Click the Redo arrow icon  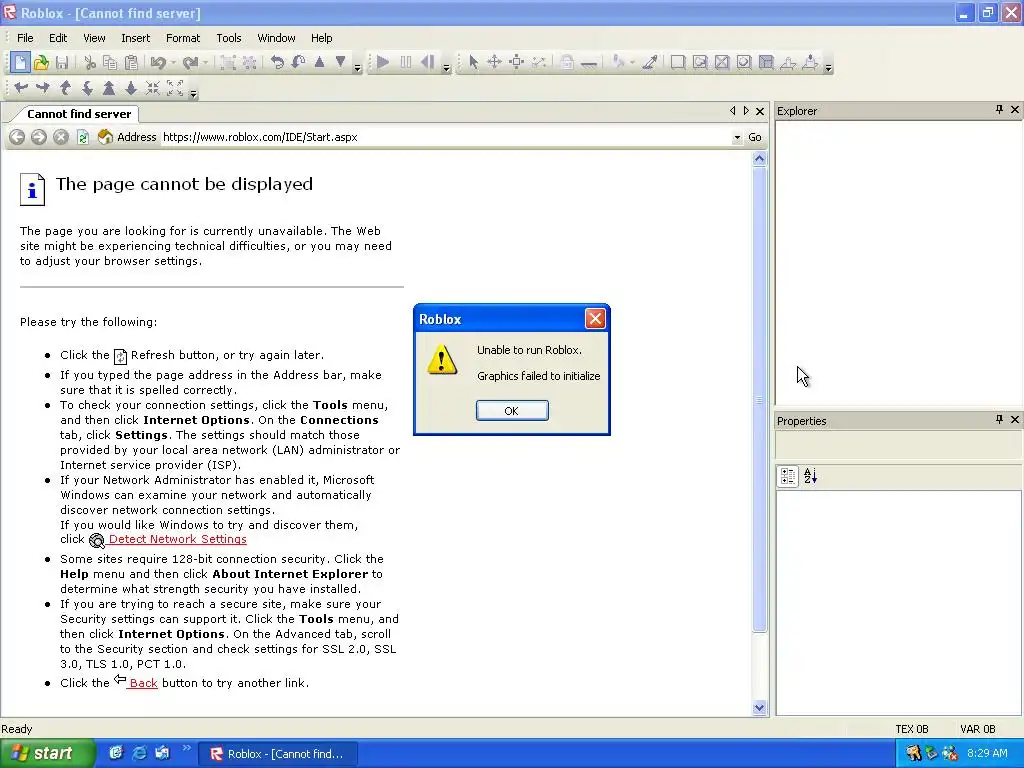coord(190,63)
